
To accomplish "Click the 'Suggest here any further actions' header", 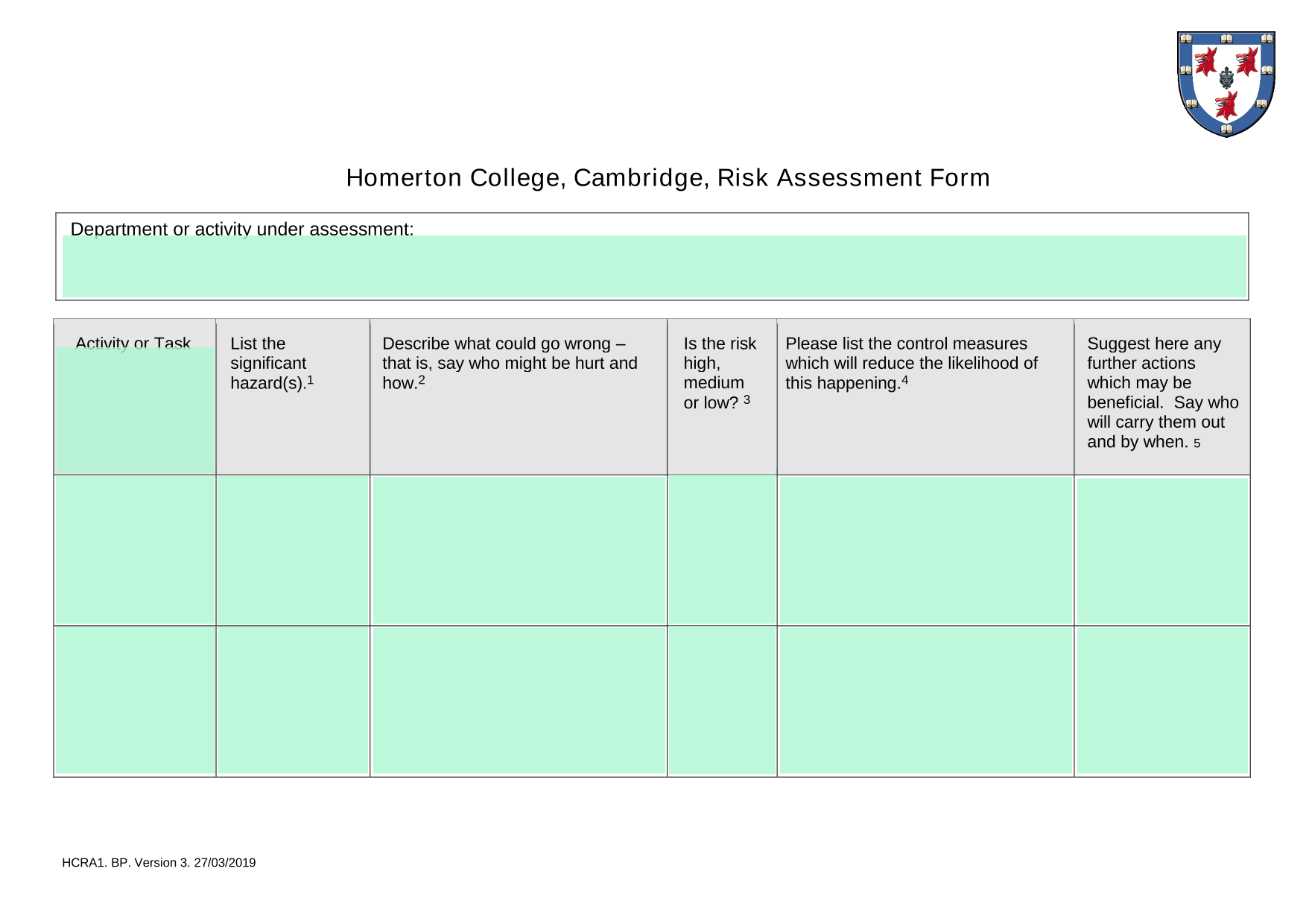I will click(1162, 393).
